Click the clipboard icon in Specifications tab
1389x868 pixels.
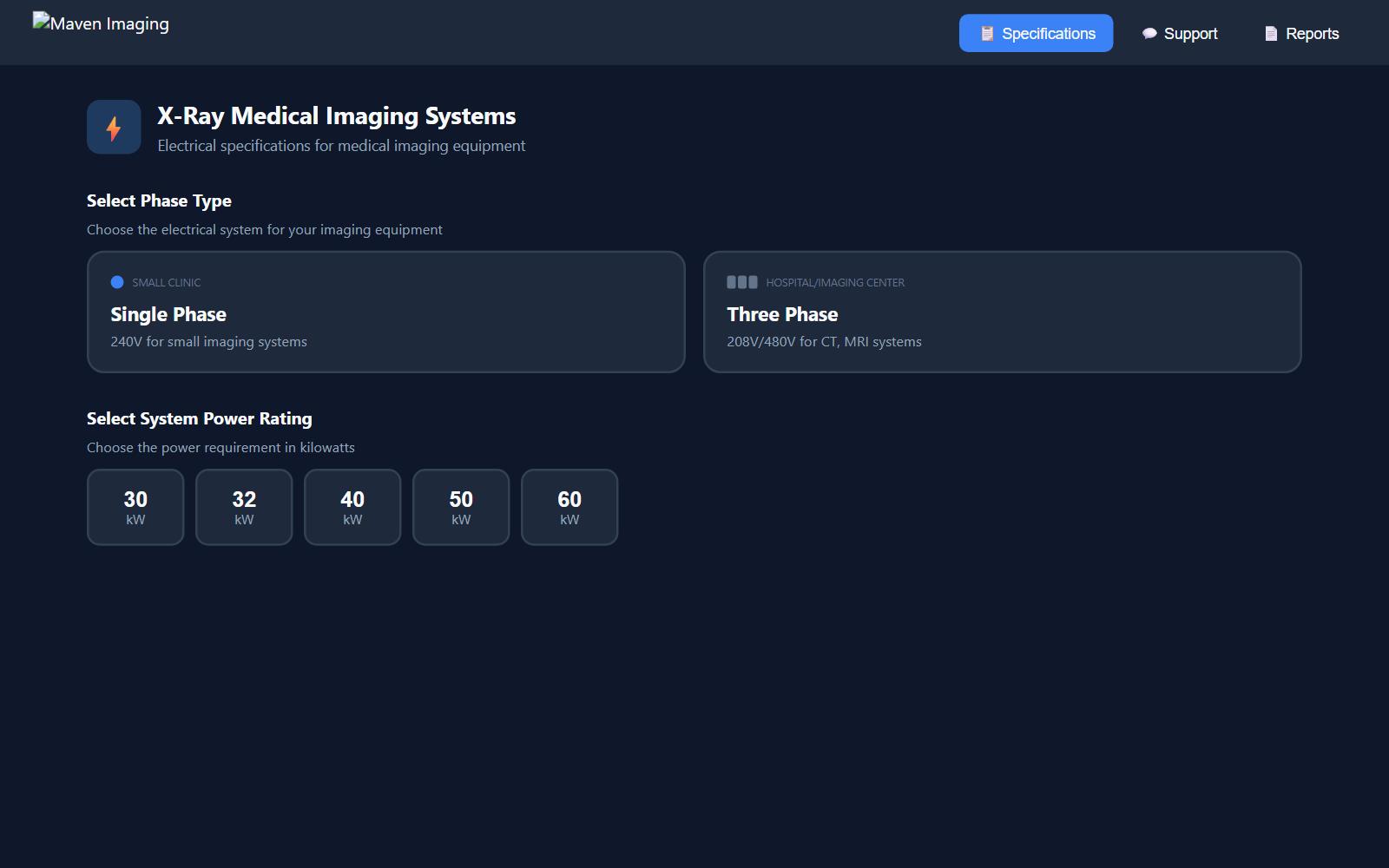(x=987, y=34)
